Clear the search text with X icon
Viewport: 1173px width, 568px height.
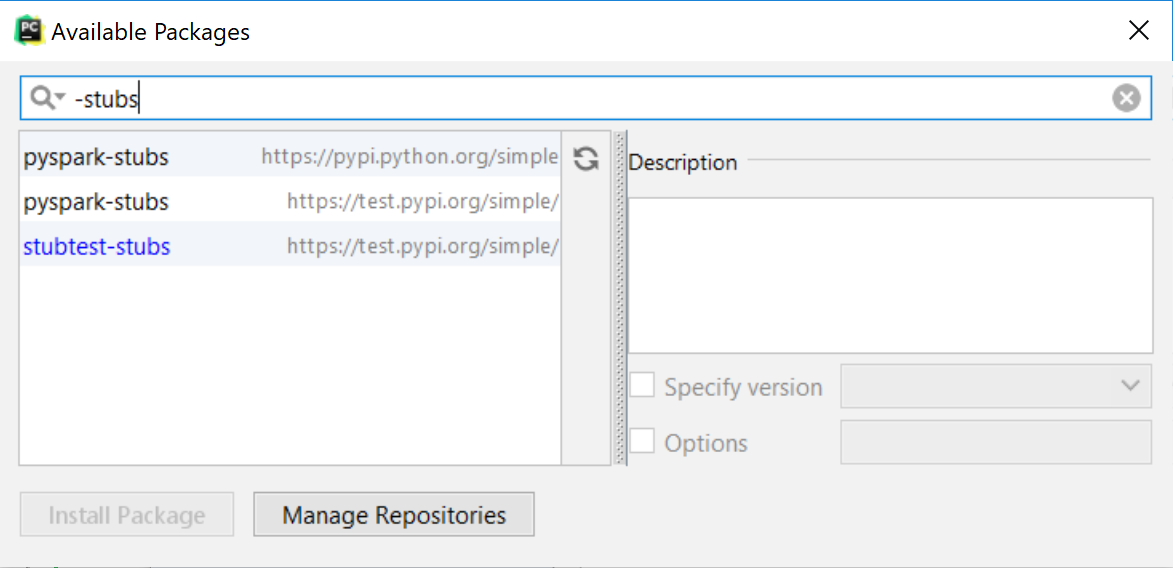point(1126,98)
